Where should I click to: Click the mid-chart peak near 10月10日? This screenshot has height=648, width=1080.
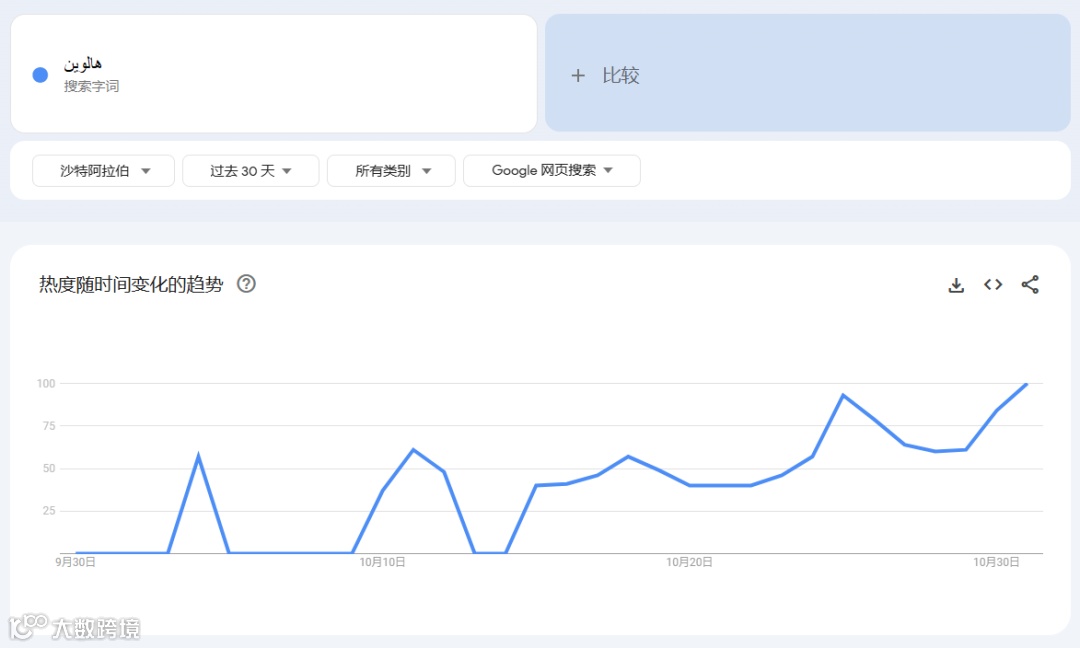click(412, 450)
